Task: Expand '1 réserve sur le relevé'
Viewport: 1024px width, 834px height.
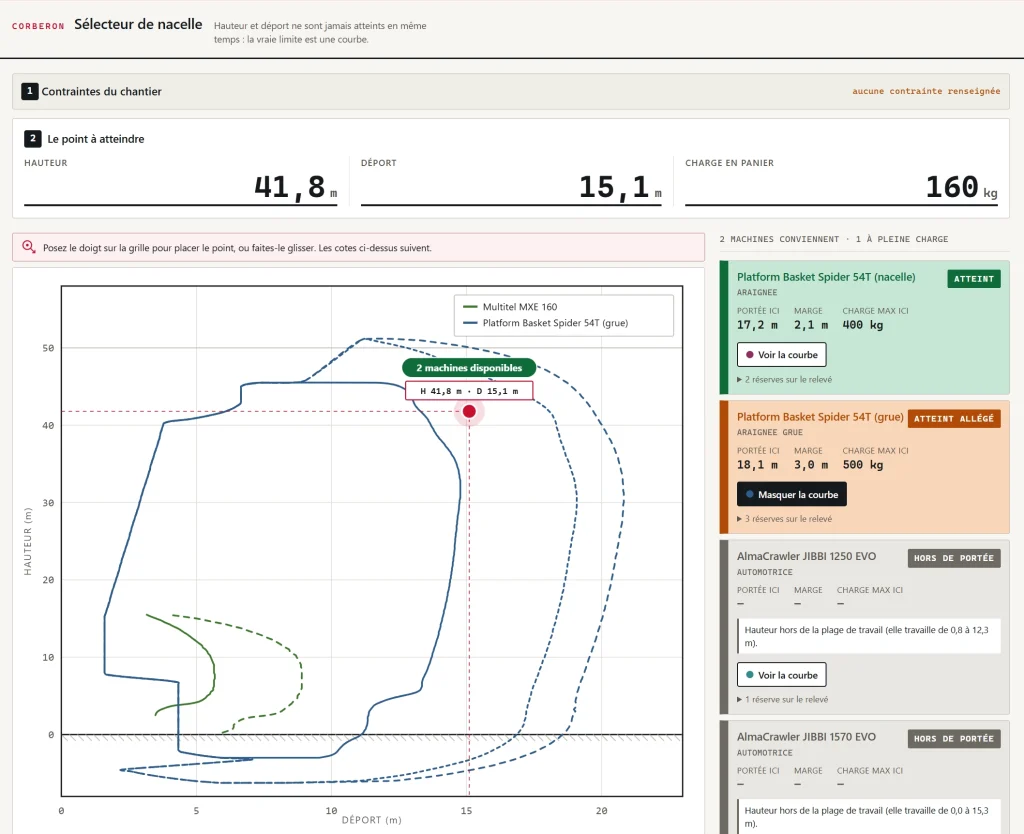Action: pyautogui.click(x=782, y=699)
